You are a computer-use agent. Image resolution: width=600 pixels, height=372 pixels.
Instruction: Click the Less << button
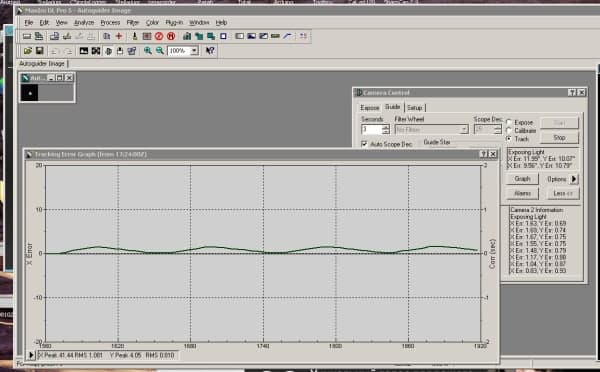562,193
